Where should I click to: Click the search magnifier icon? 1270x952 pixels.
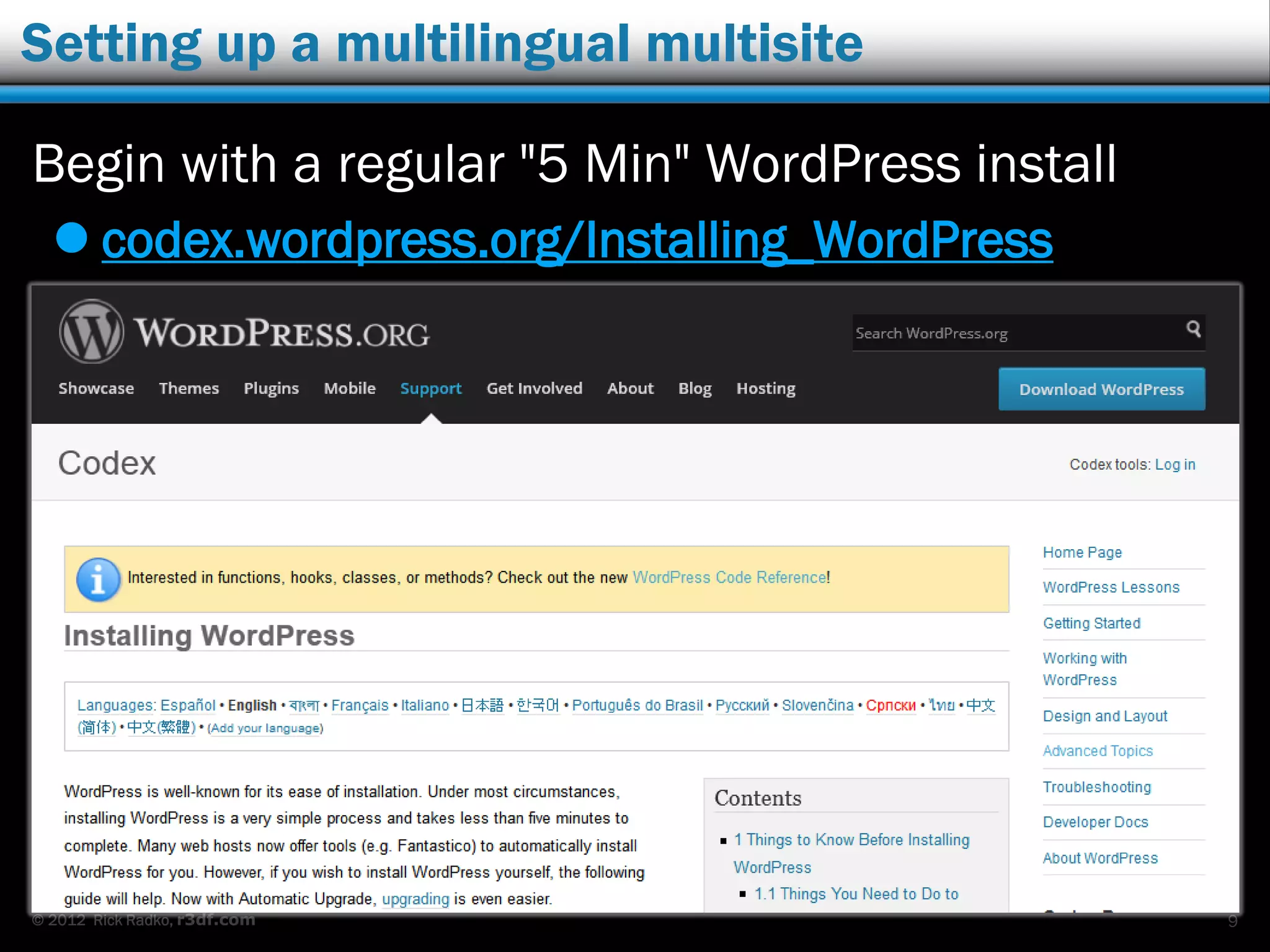(x=1193, y=329)
